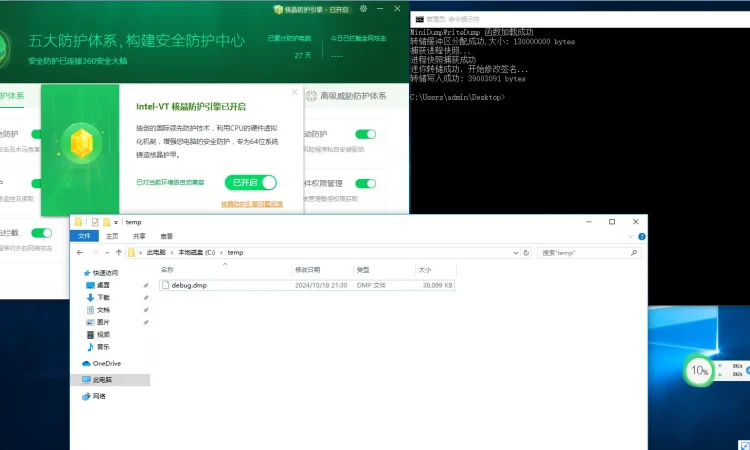Close the Intel-VT popup panel
Viewport: 750px width, 450px height.
[x=295, y=92]
